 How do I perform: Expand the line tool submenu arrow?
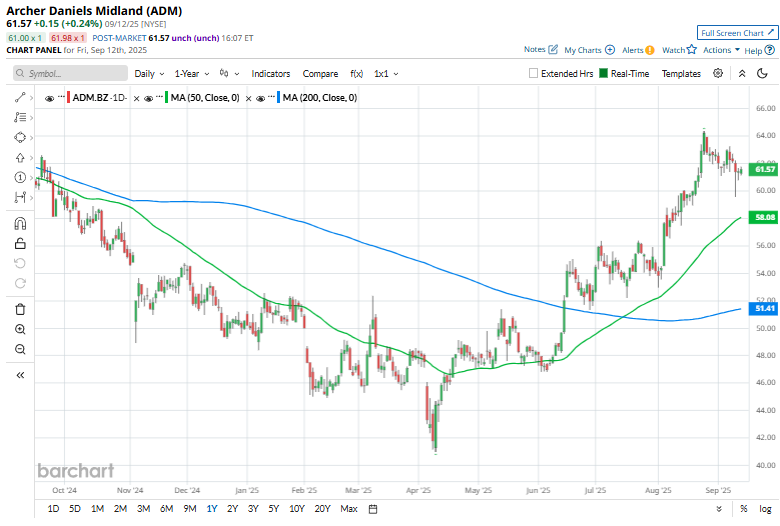(x=31, y=98)
